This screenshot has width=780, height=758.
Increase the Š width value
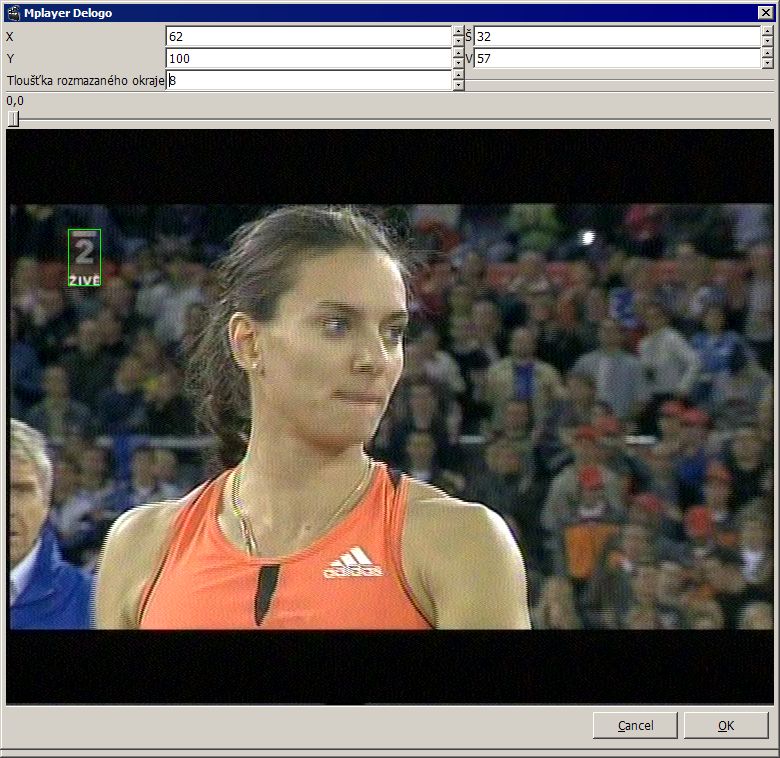tap(768, 31)
